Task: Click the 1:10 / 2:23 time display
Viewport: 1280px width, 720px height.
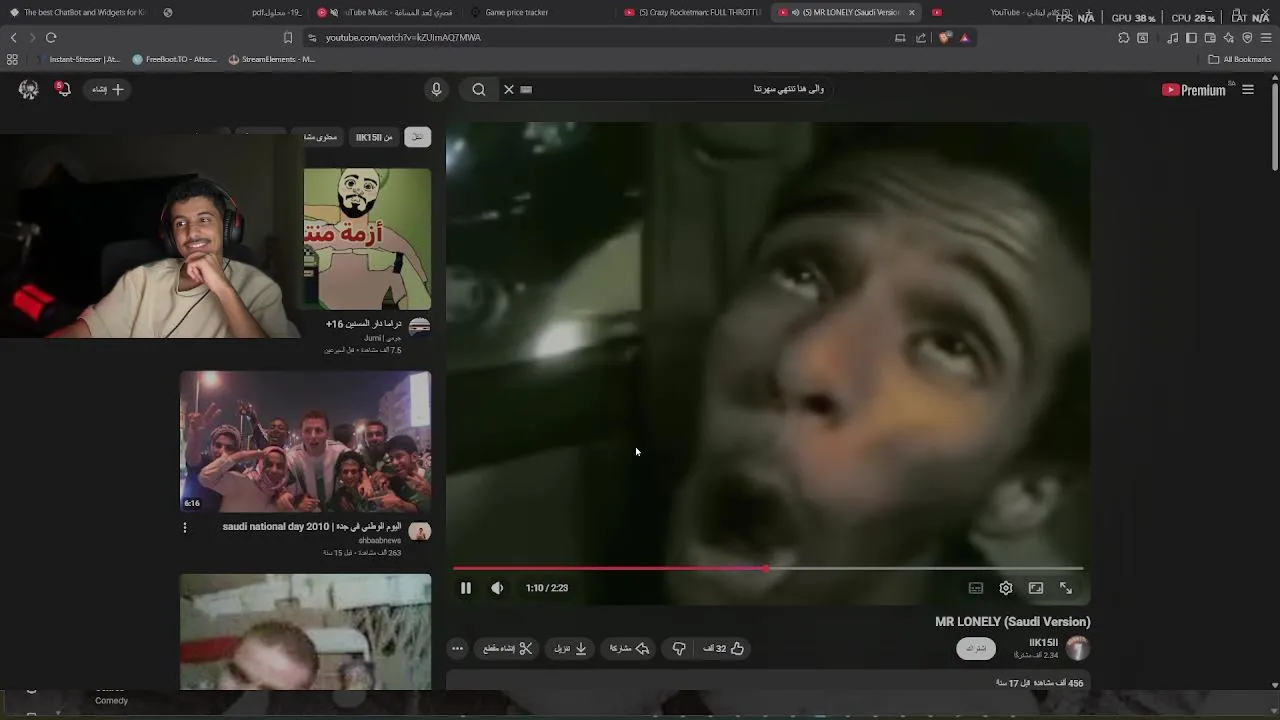Action: tap(547, 588)
